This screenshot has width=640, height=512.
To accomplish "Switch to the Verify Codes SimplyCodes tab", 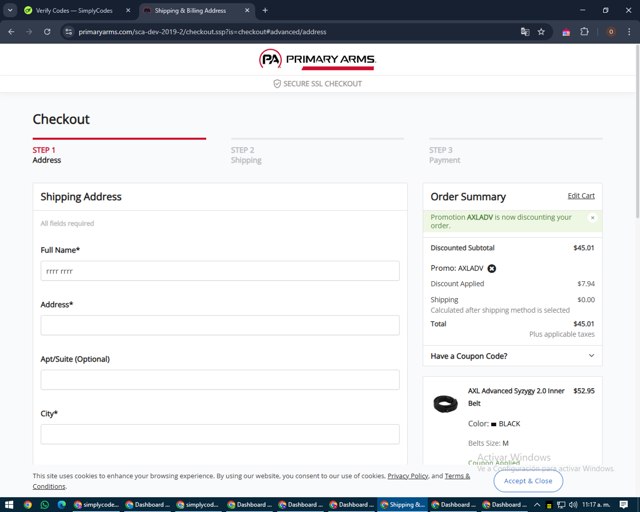I will pyautogui.click(x=68, y=10).
